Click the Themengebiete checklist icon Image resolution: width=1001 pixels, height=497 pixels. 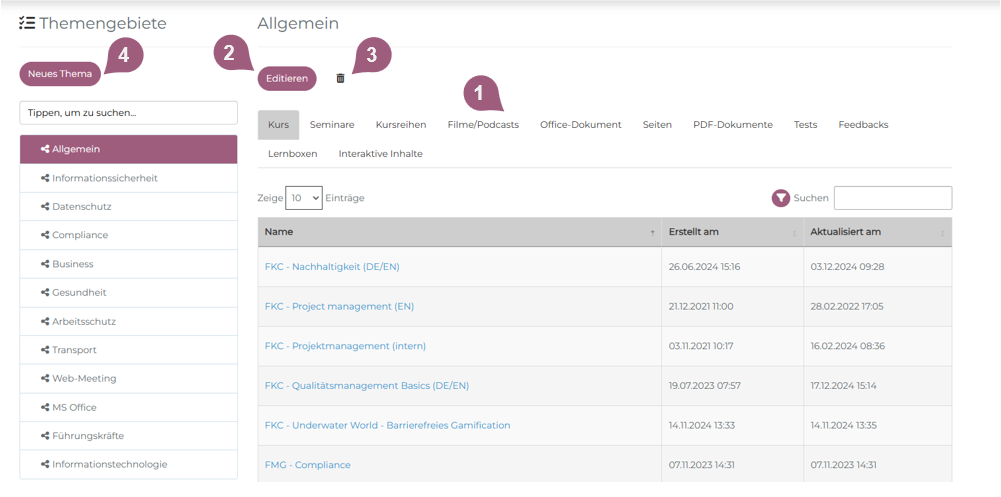[x=27, y=23]
